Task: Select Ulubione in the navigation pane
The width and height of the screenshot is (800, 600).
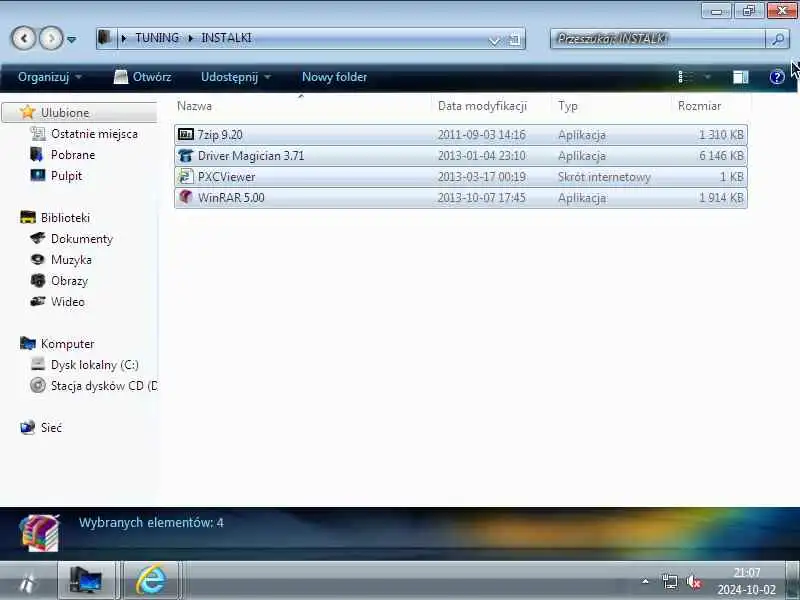Action: [x=80, y=112]
